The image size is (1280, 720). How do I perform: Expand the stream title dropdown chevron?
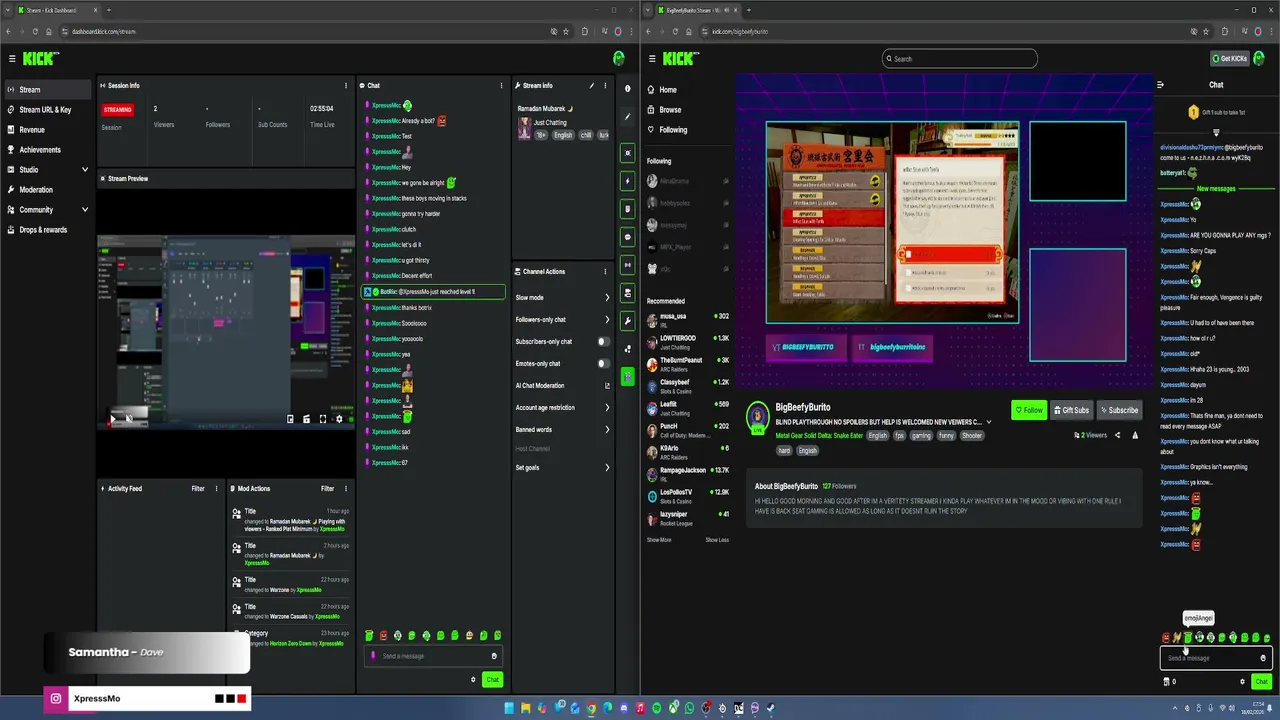click(989, 422)
